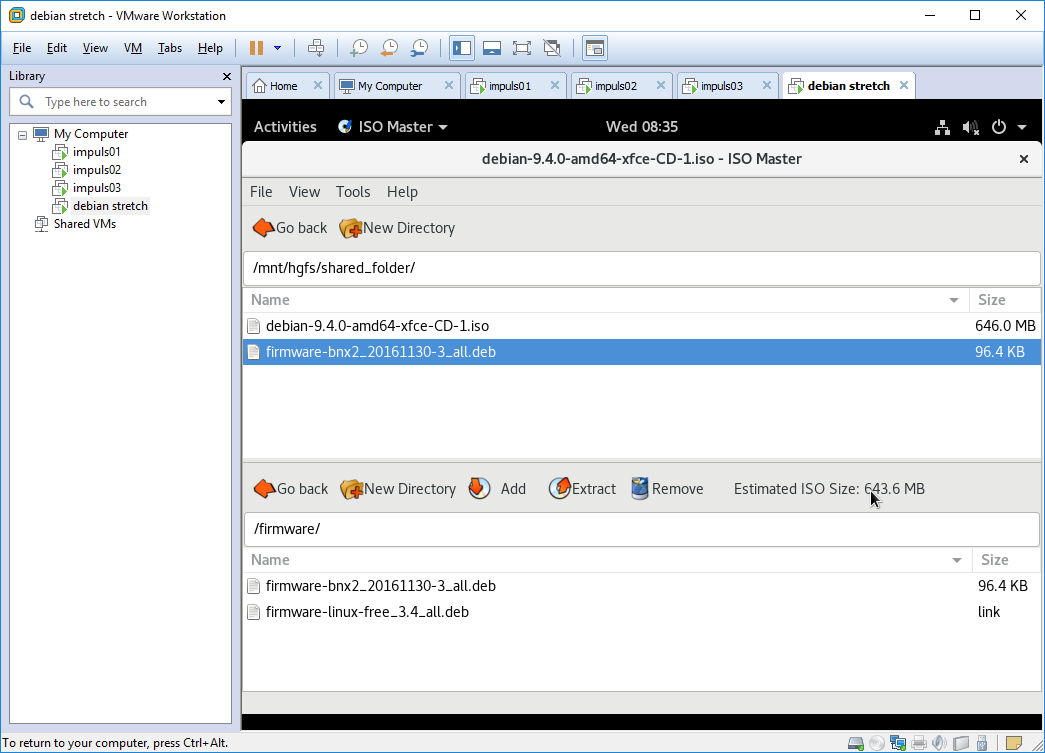The image size is (1045, 753).
Task: Go back in the filesystem browser pane
Action: coord(290,228)
